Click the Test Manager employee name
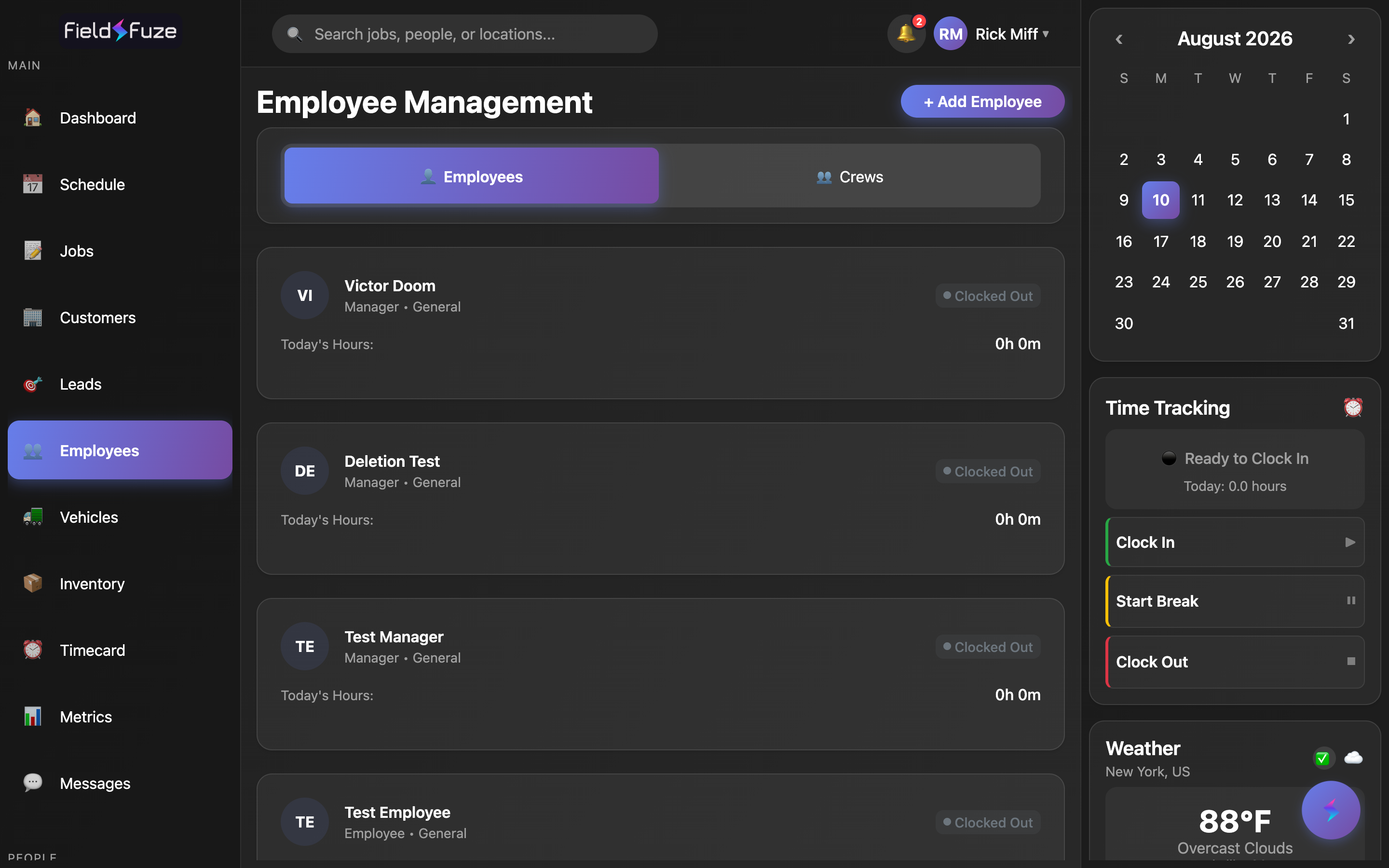Viewport: 1389px width, 868px height. pos(394,637)
